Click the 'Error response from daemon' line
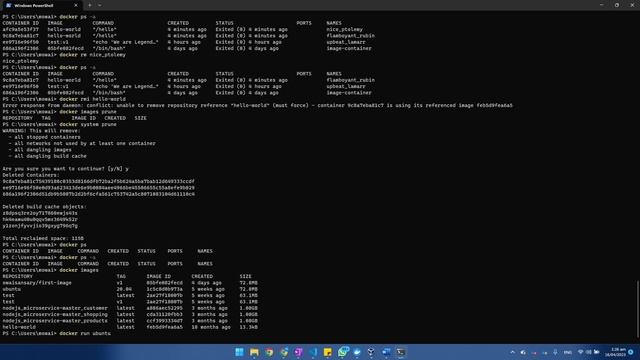 [x=257, y=105]
